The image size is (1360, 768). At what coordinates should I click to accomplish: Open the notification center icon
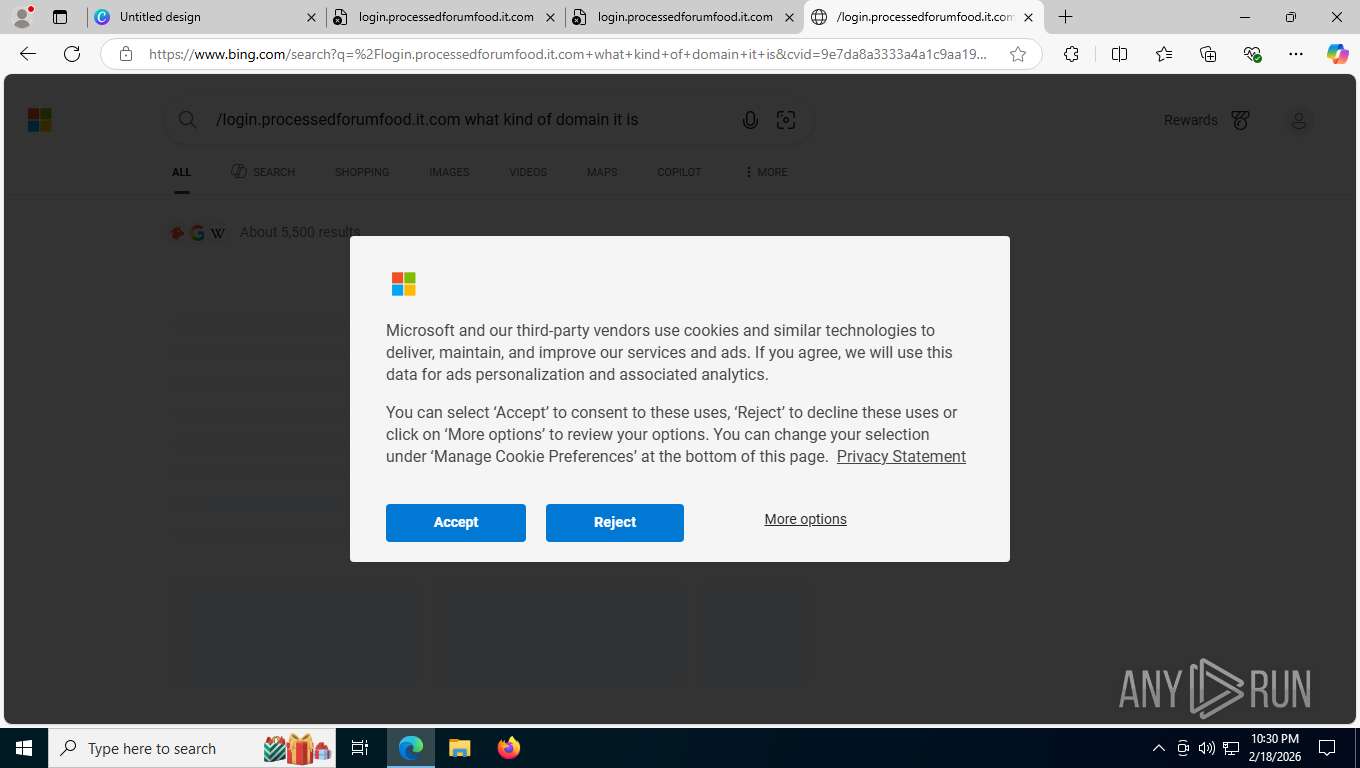[1327, 748]
